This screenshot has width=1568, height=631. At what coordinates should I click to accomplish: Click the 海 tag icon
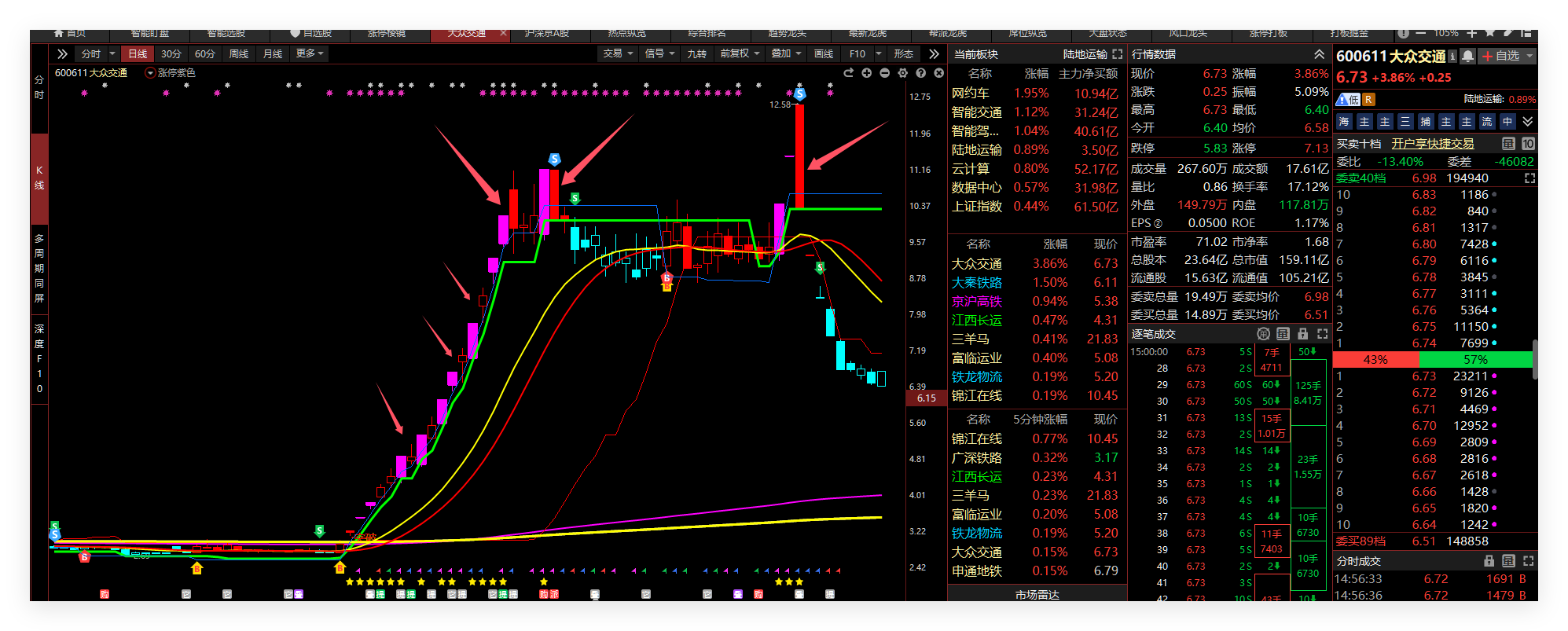click(x=1344, y=122)
